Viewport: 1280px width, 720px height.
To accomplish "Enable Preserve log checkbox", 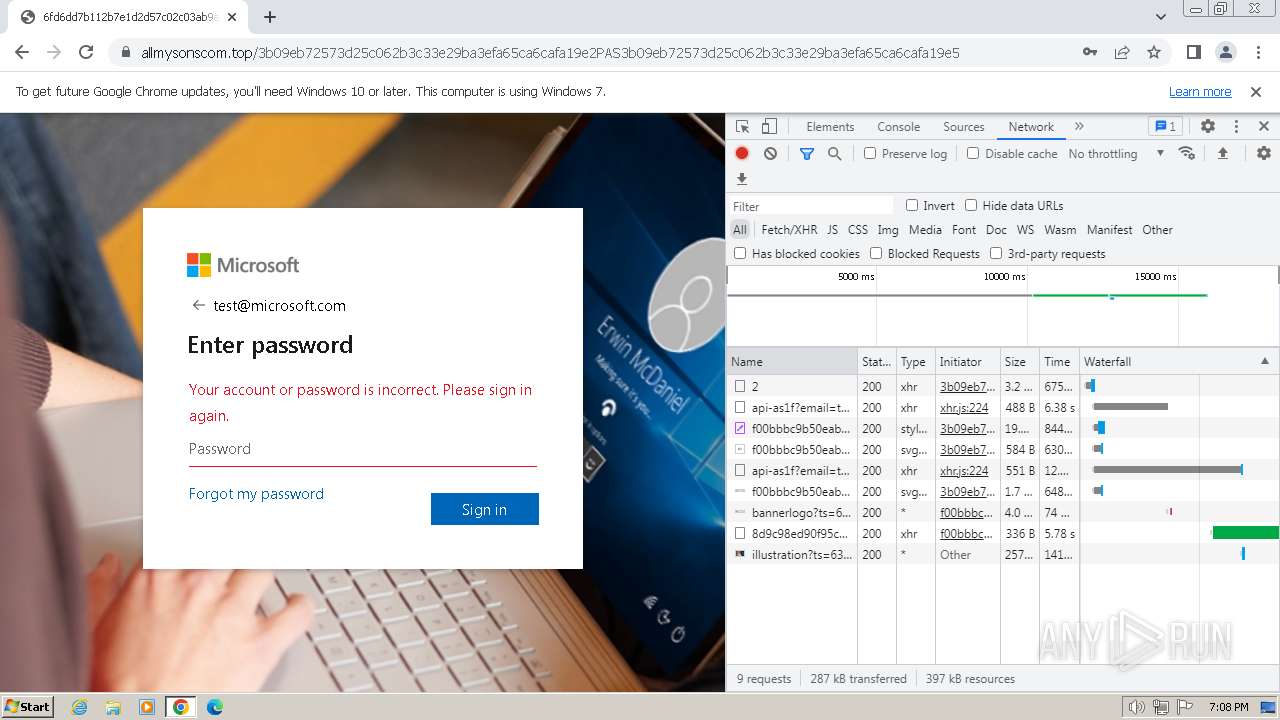I will click(x=870, y=153).
